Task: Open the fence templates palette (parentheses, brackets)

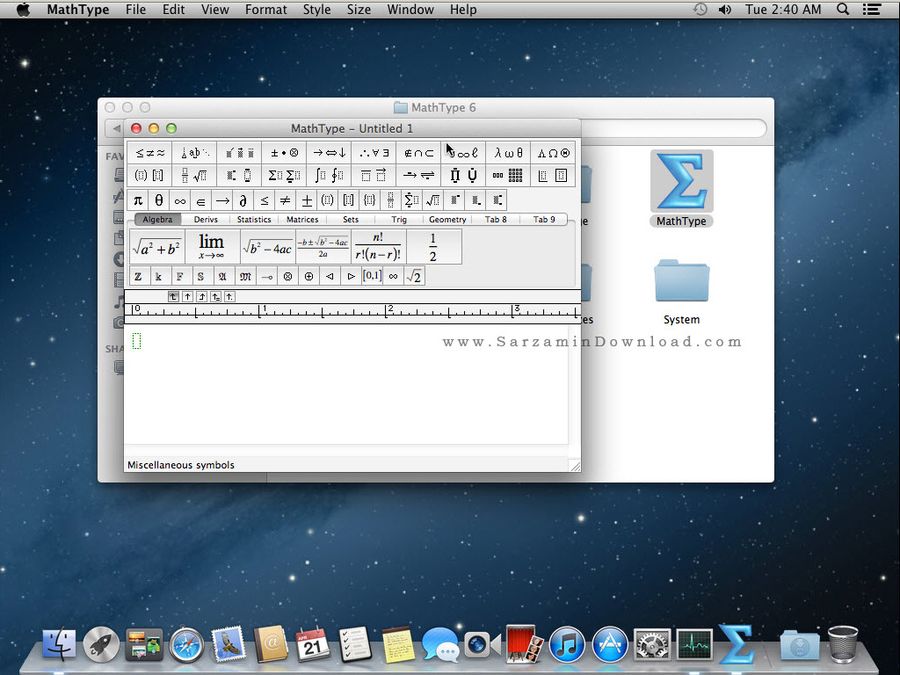Action: (149, 175)
